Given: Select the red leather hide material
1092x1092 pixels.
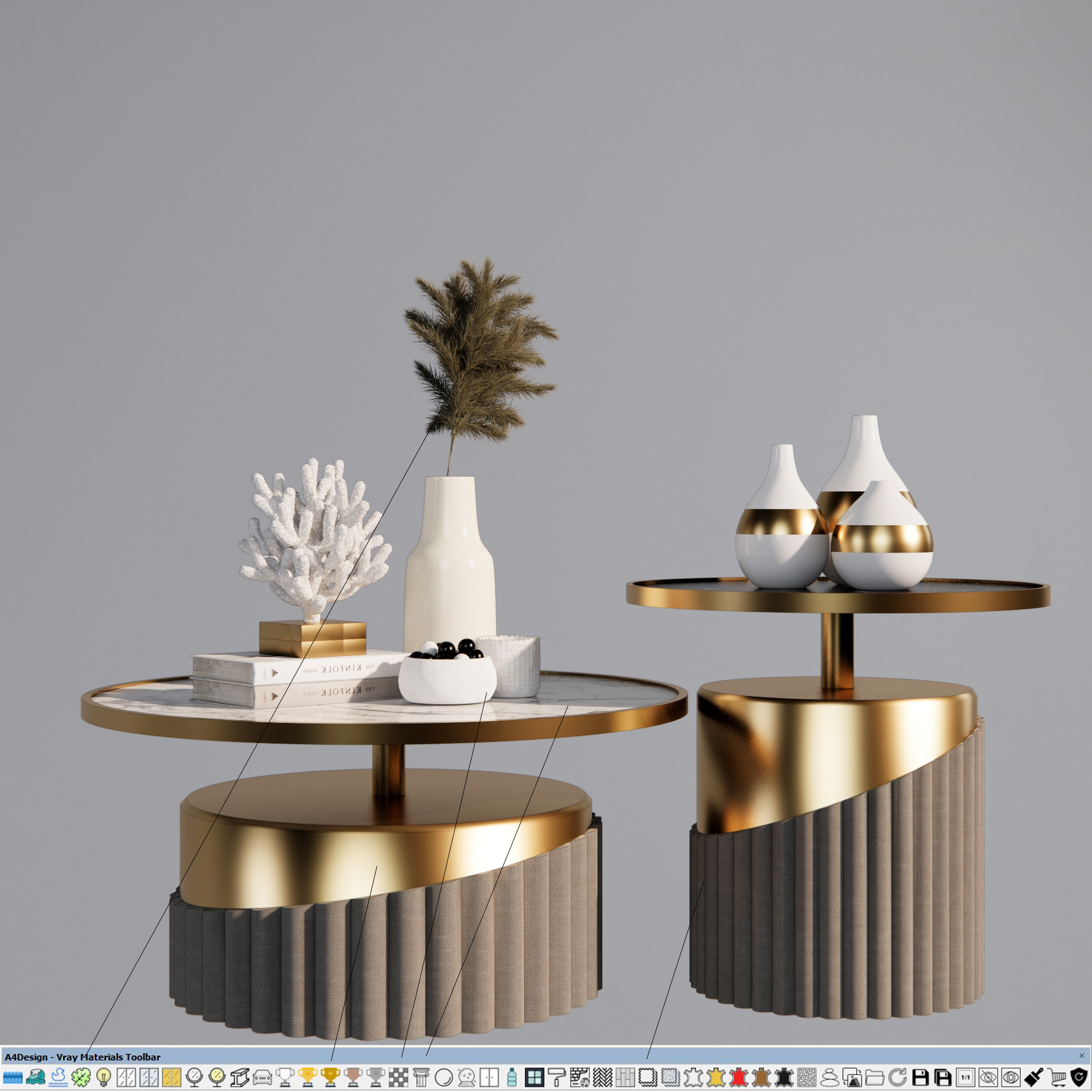Looking at the screenshot, I should pyautogui.click(x=738, y=1077).
